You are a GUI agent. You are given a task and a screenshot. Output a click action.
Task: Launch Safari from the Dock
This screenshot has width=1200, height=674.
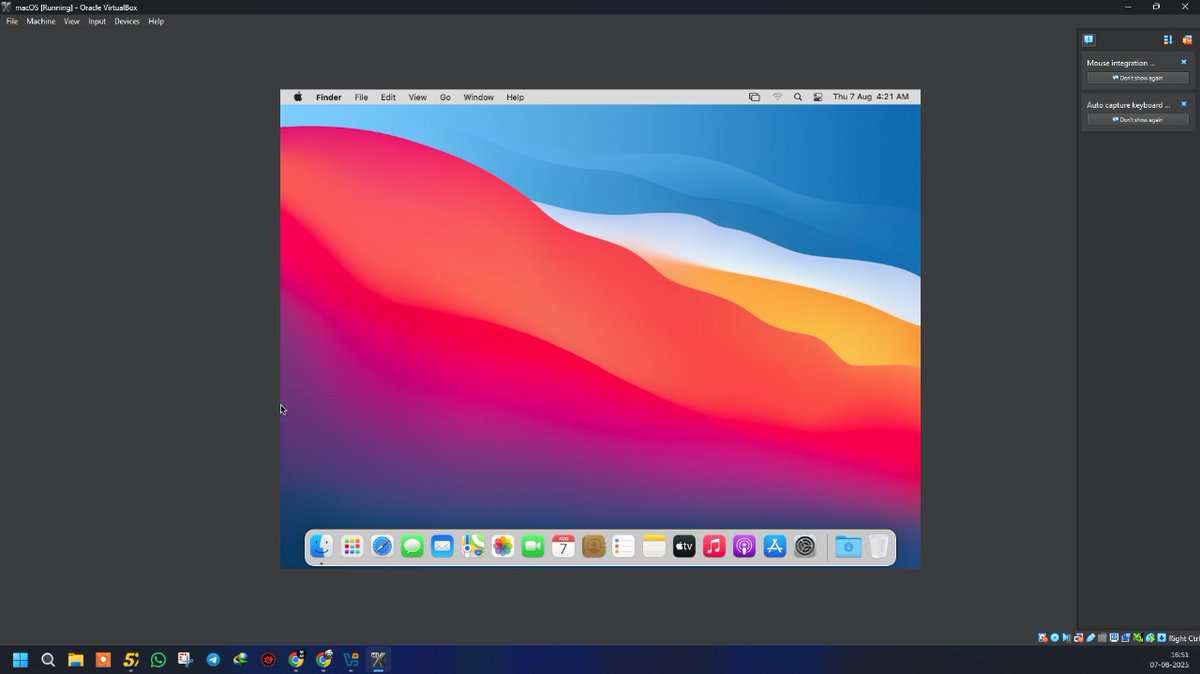pos(382,546)
